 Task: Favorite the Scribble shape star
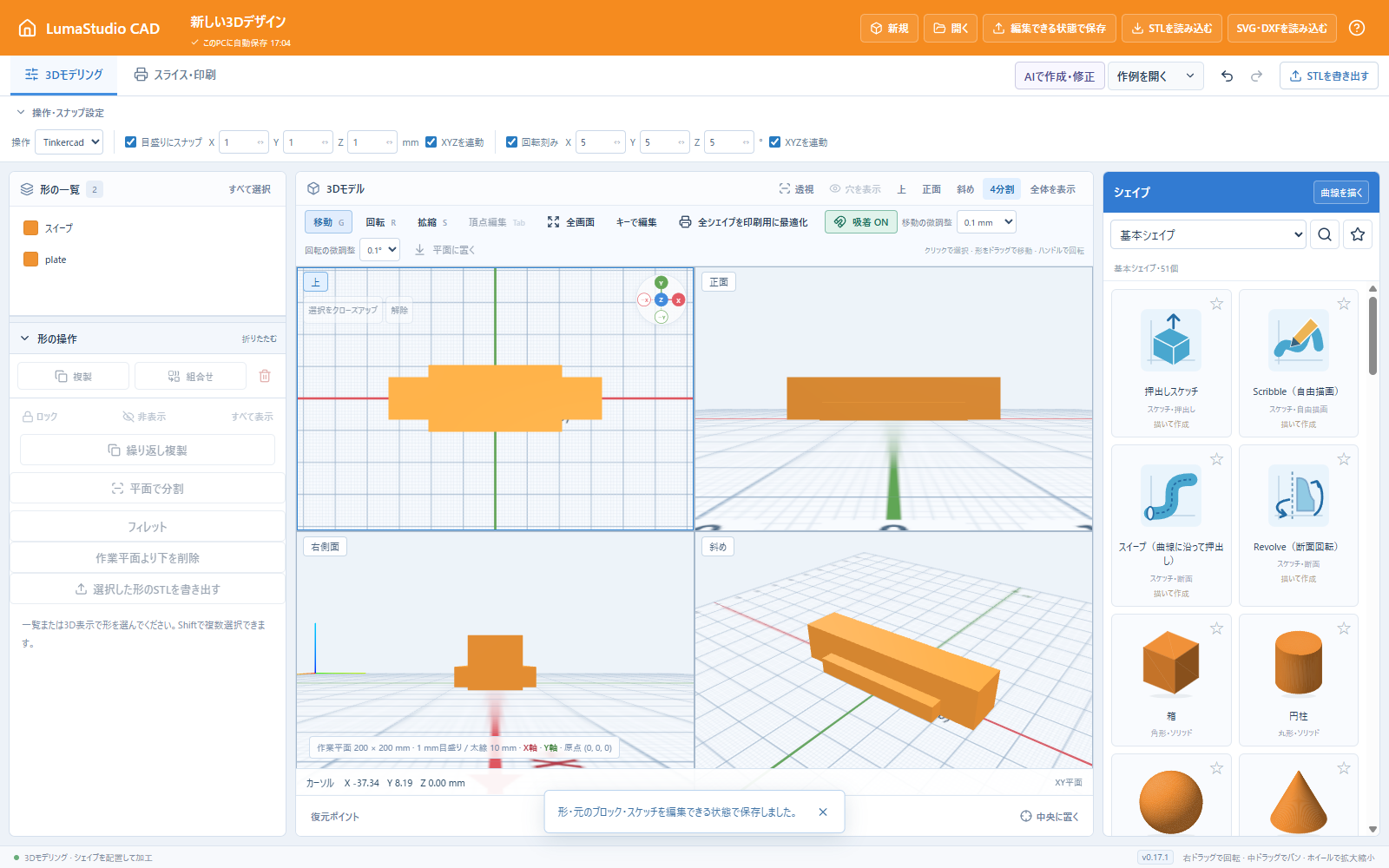(1344, 304)
